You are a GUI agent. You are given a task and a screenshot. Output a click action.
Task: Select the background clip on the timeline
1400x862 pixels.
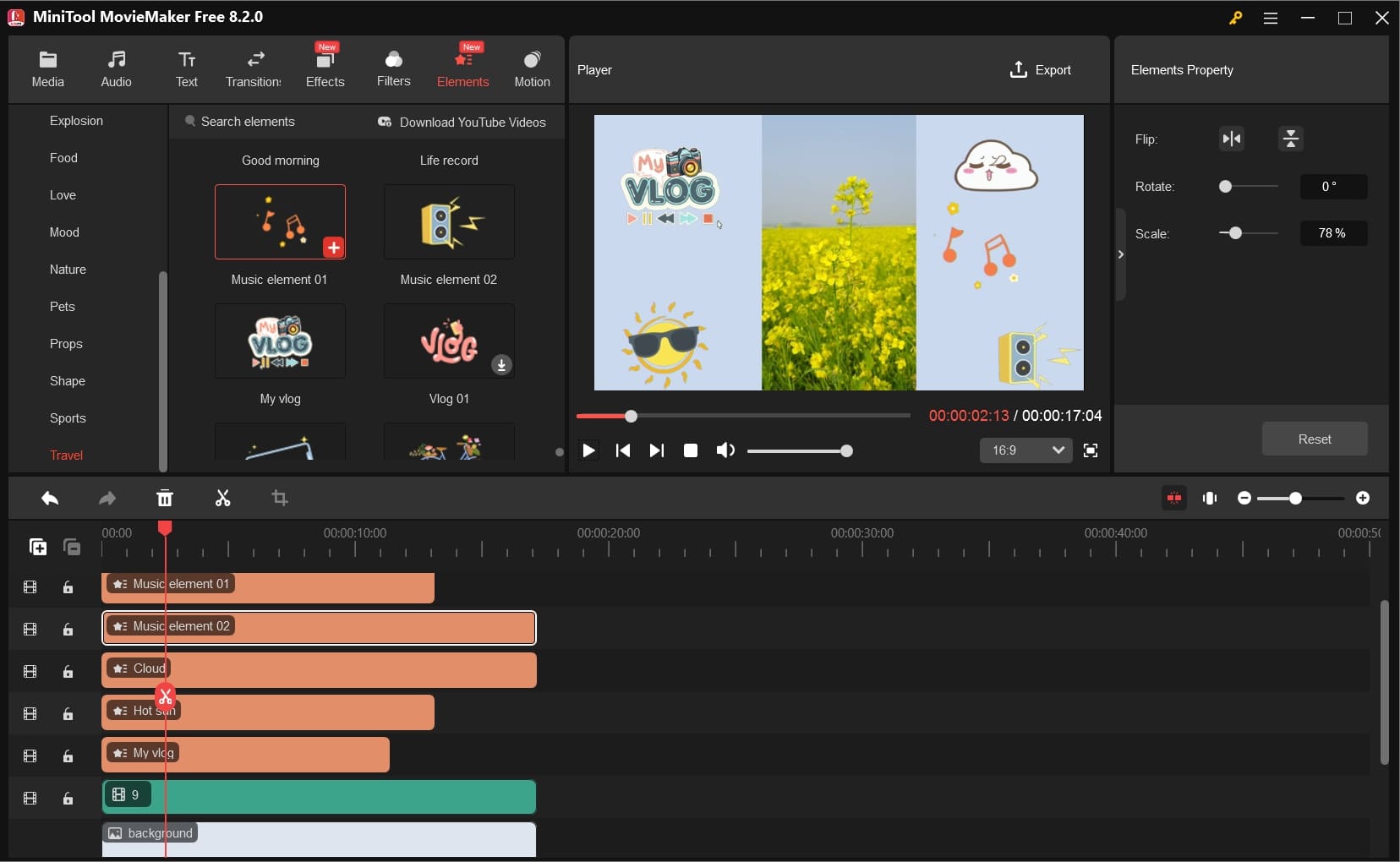320,839
